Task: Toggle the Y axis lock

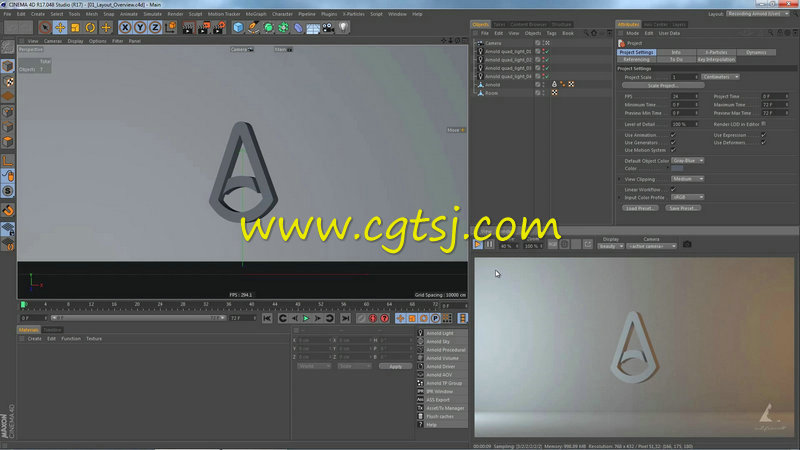Action: click(140, 28)
